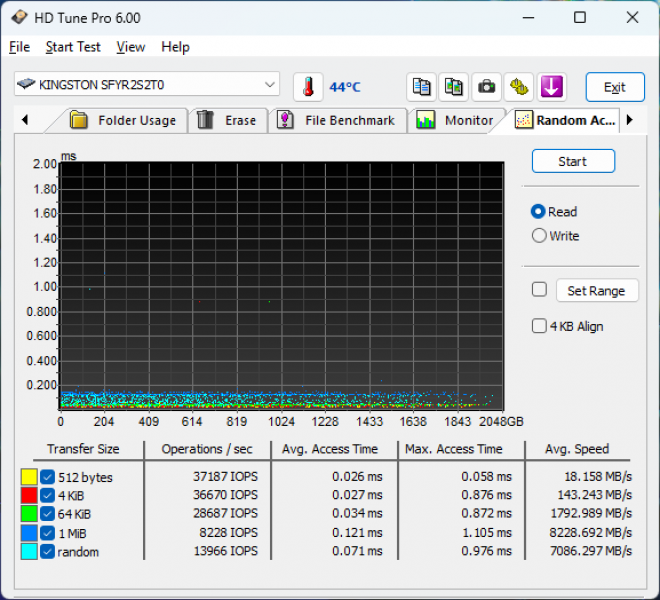Click the purple download arrow icon
The height and width of the screenshot is (600, 660).
point(551,87)
